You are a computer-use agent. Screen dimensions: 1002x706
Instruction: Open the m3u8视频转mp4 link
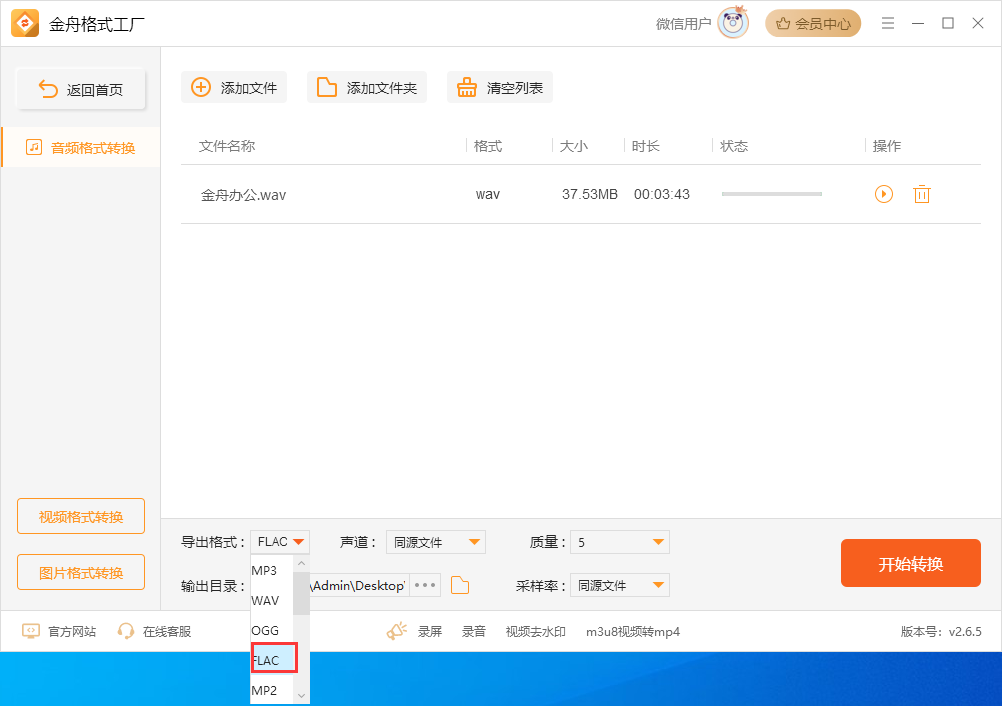tap(633, 631)
